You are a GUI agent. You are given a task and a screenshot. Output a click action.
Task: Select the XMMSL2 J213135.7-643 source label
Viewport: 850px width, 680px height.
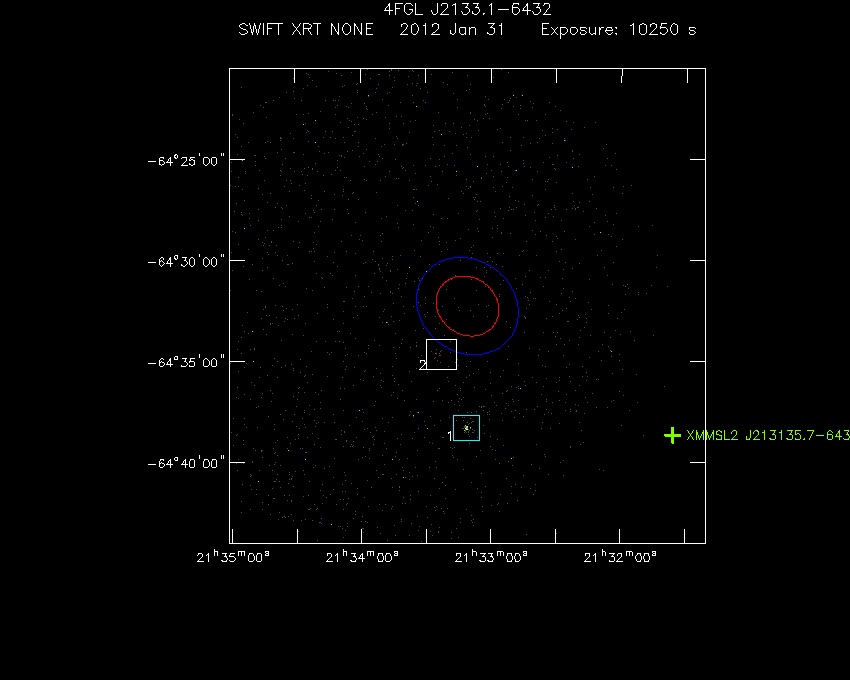768,435
